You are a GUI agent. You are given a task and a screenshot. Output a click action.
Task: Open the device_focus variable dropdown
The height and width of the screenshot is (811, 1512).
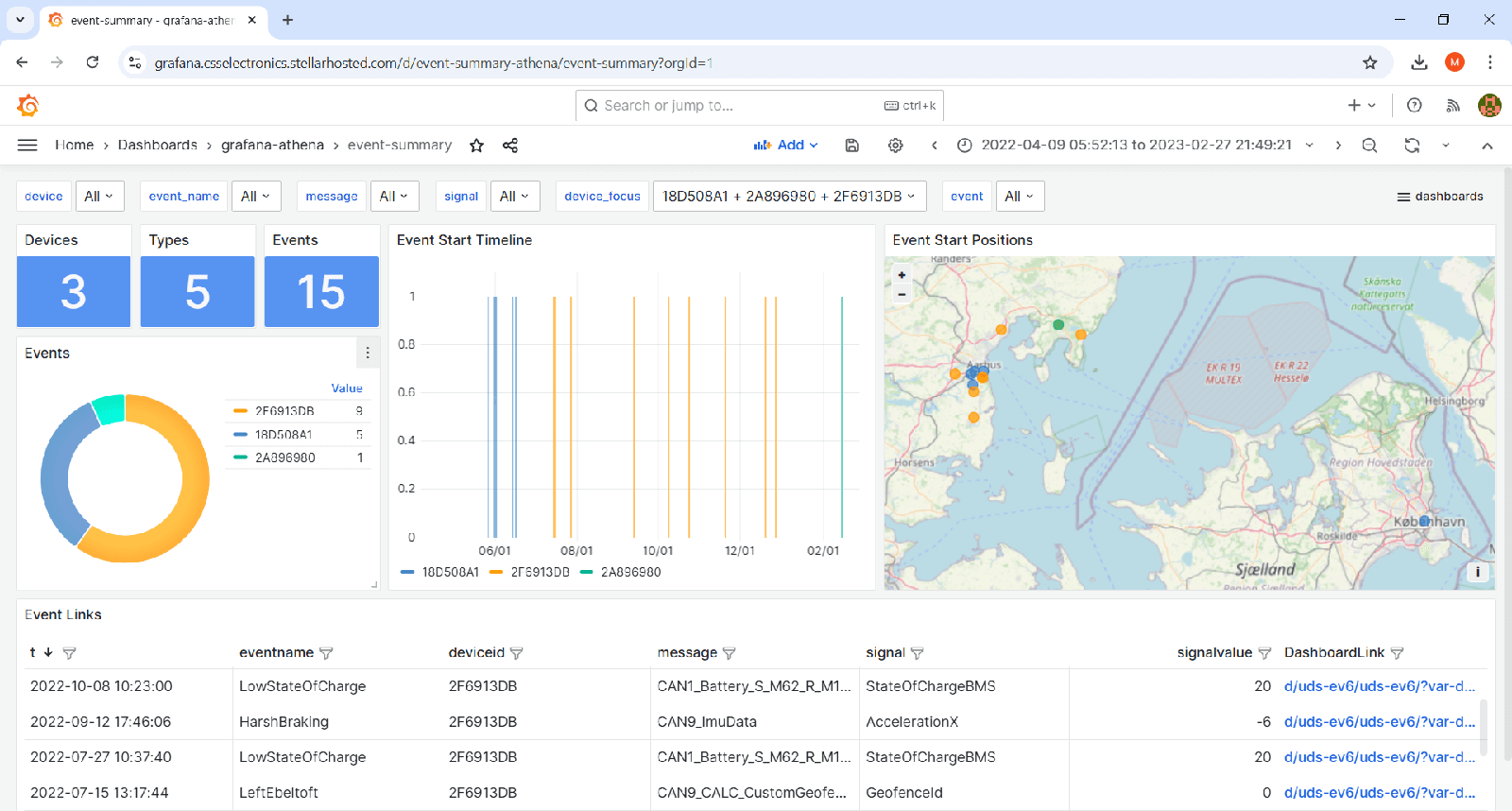[x=789, y=196]
